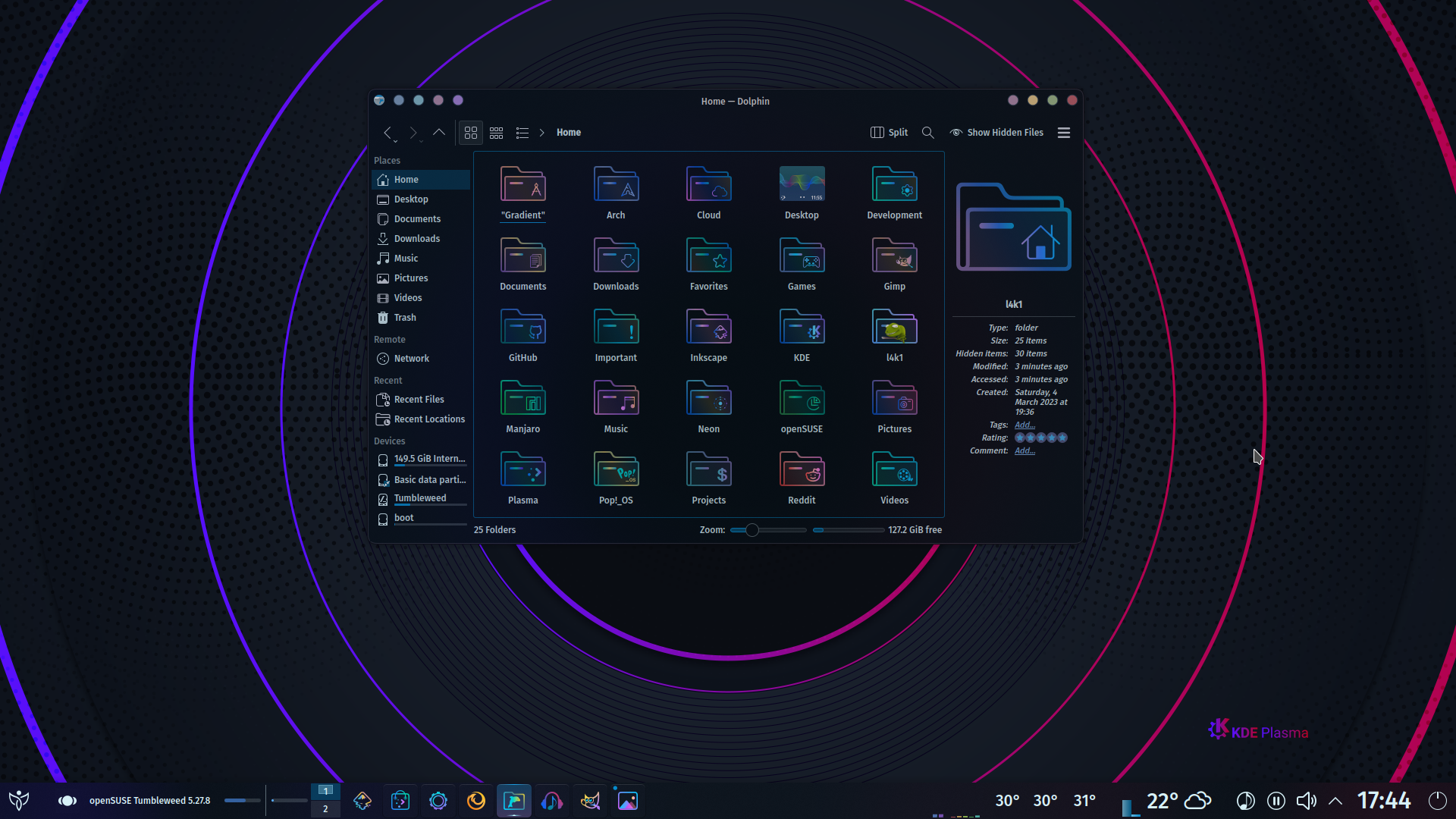The image size is (1456, 819).
Task: Adjust the Zoom slider handle
Action: click(x=752, y=530)
